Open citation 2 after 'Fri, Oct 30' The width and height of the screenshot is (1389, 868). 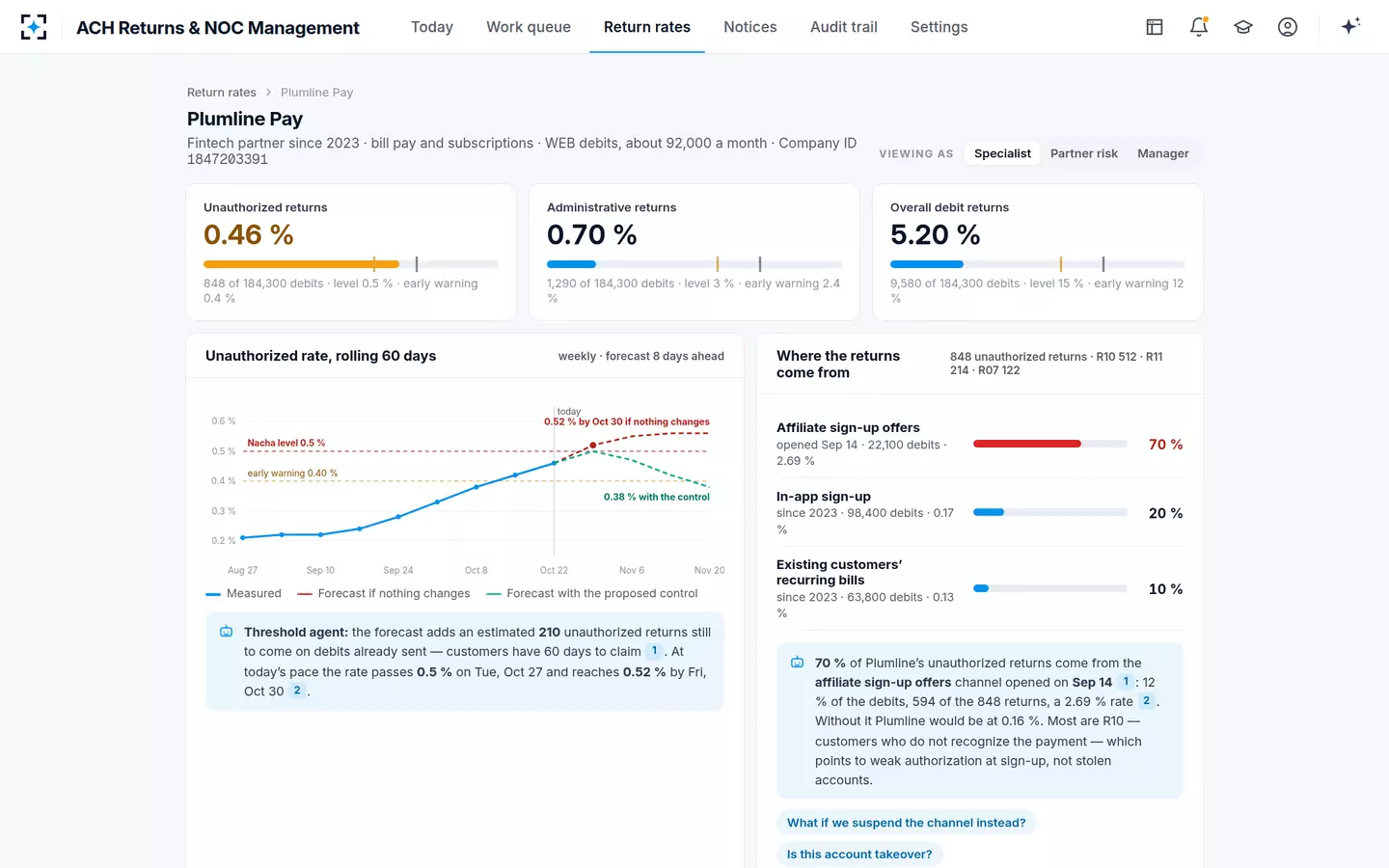point(297,691)
